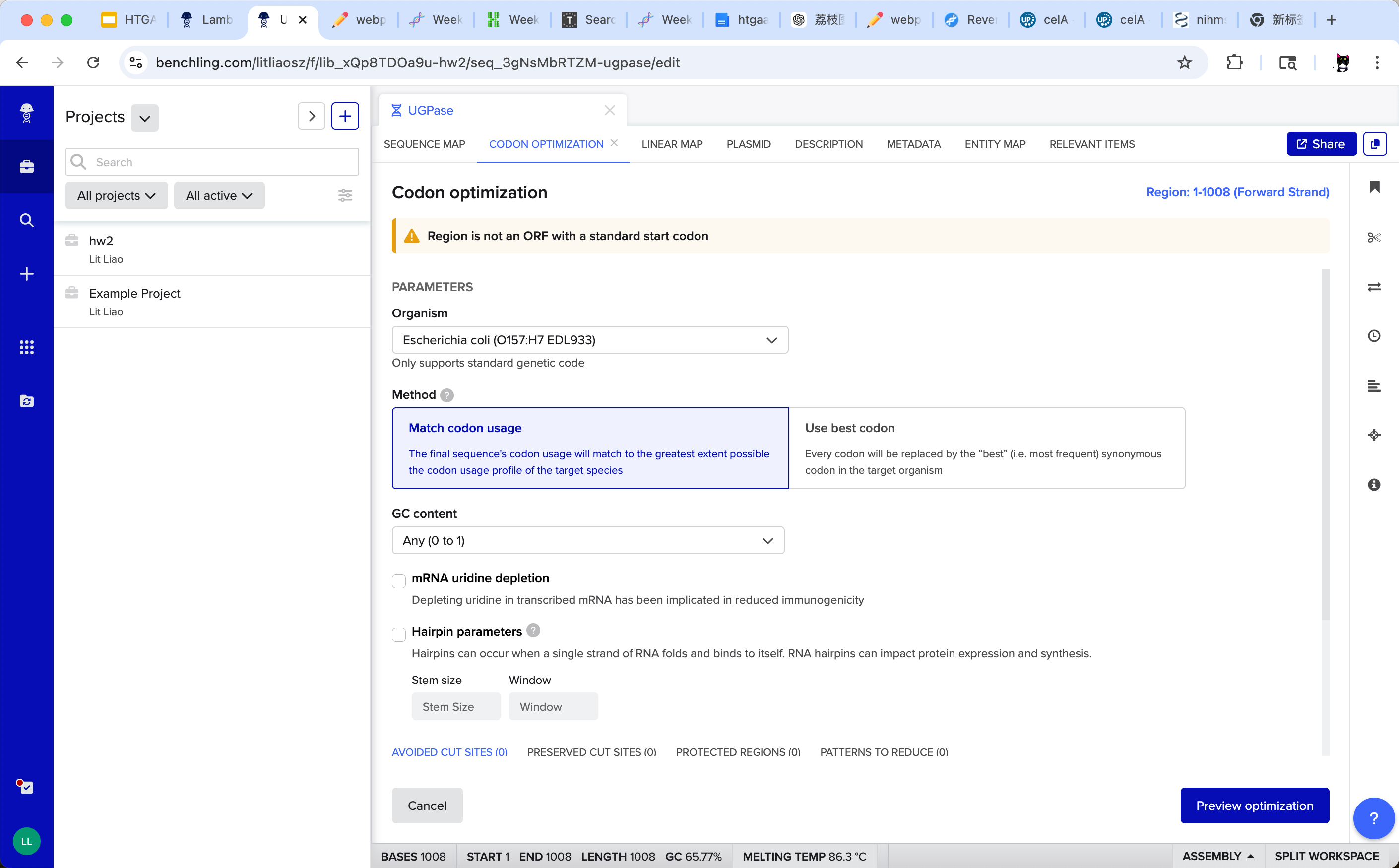
Task: Open the Projects briefcase icon in navigation
Action: 26,167
